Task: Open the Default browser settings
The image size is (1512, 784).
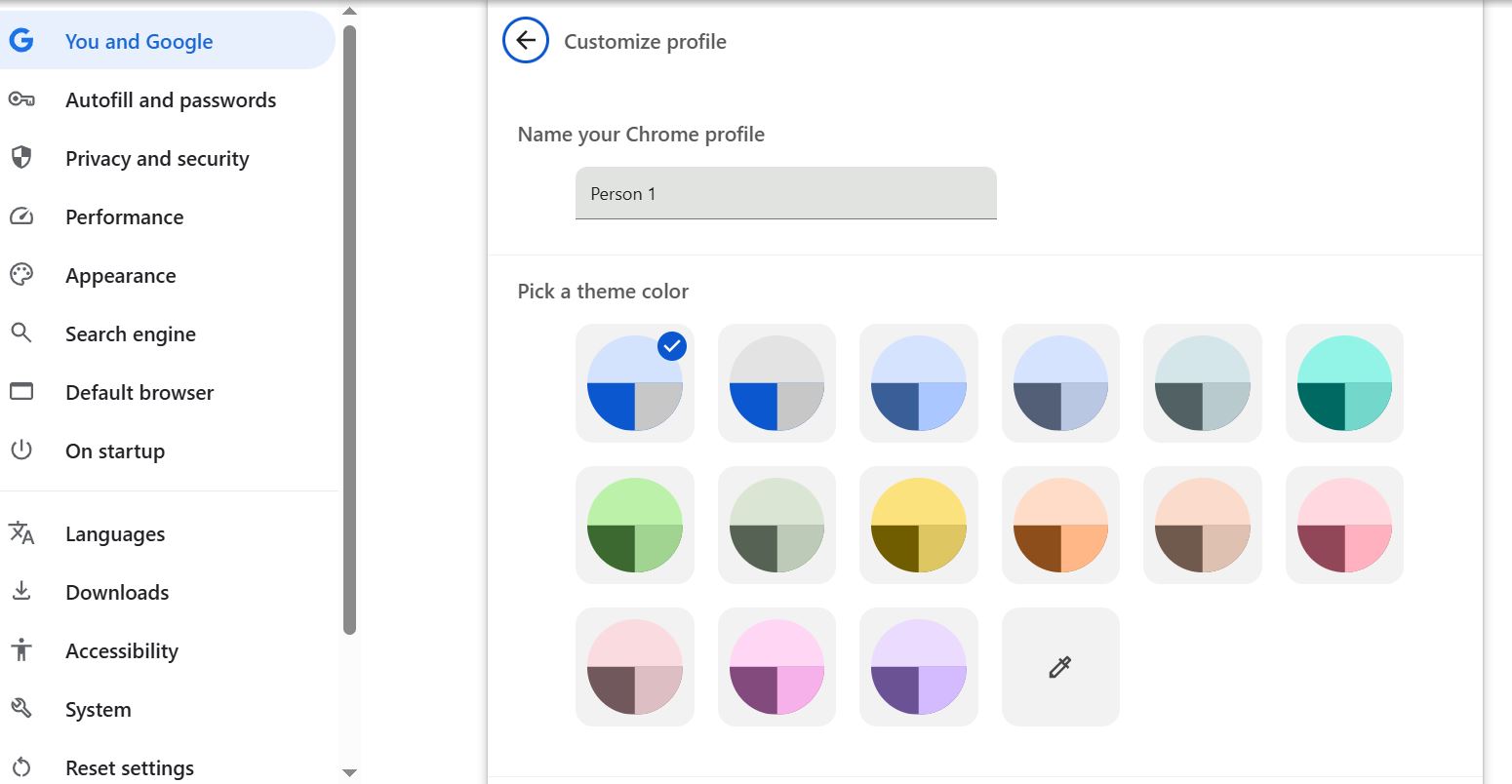Action: click(x=139, y=392)
